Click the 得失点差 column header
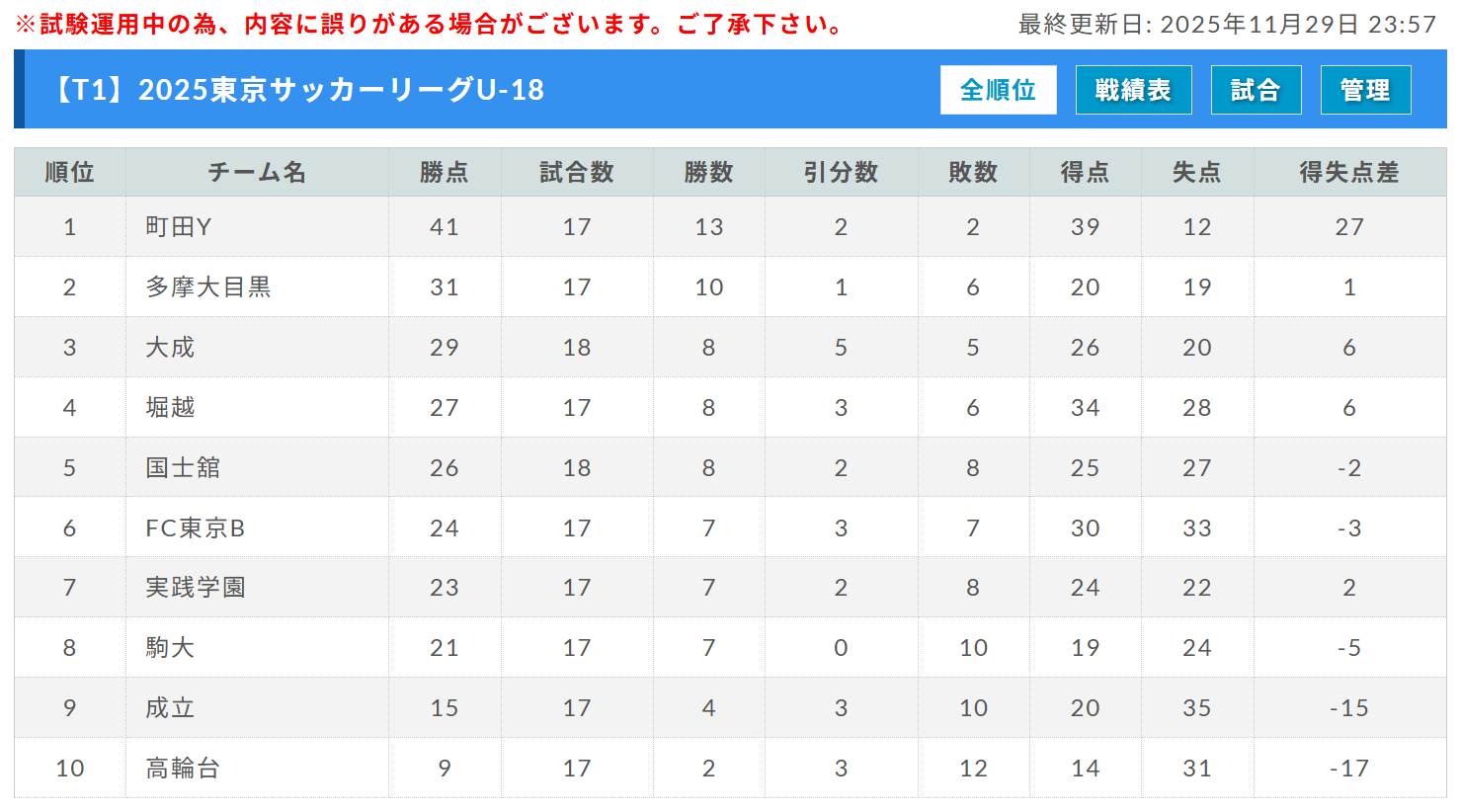 [x=1349, y=173]
